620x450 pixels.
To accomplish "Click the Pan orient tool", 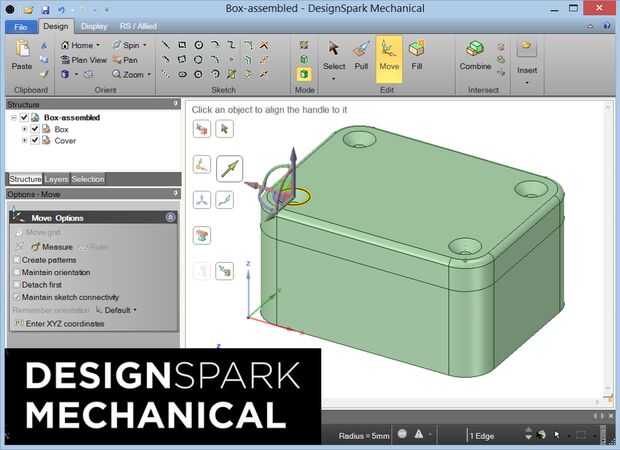I will tap(125, 60).
